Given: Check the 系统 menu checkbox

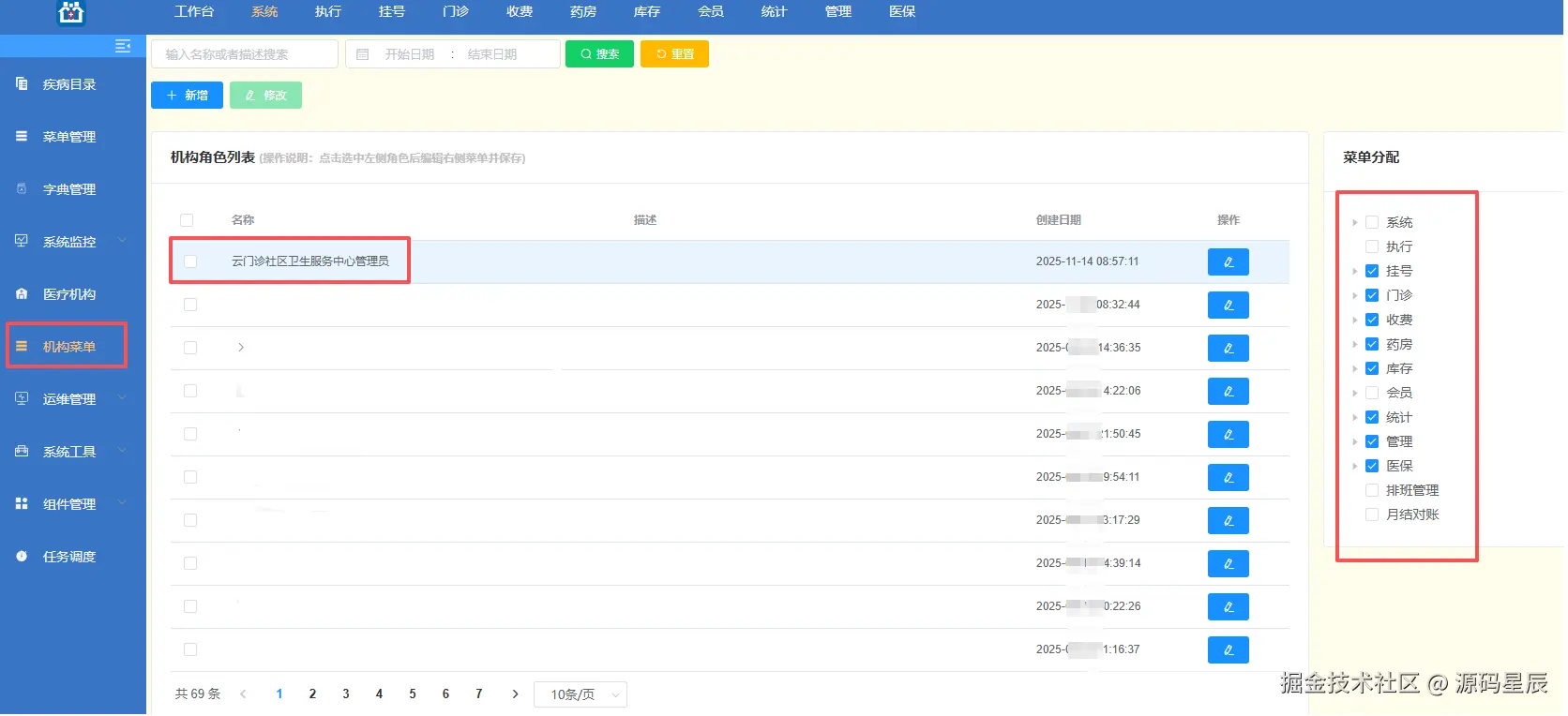Looking at the screenshot, I should 1372,222.
